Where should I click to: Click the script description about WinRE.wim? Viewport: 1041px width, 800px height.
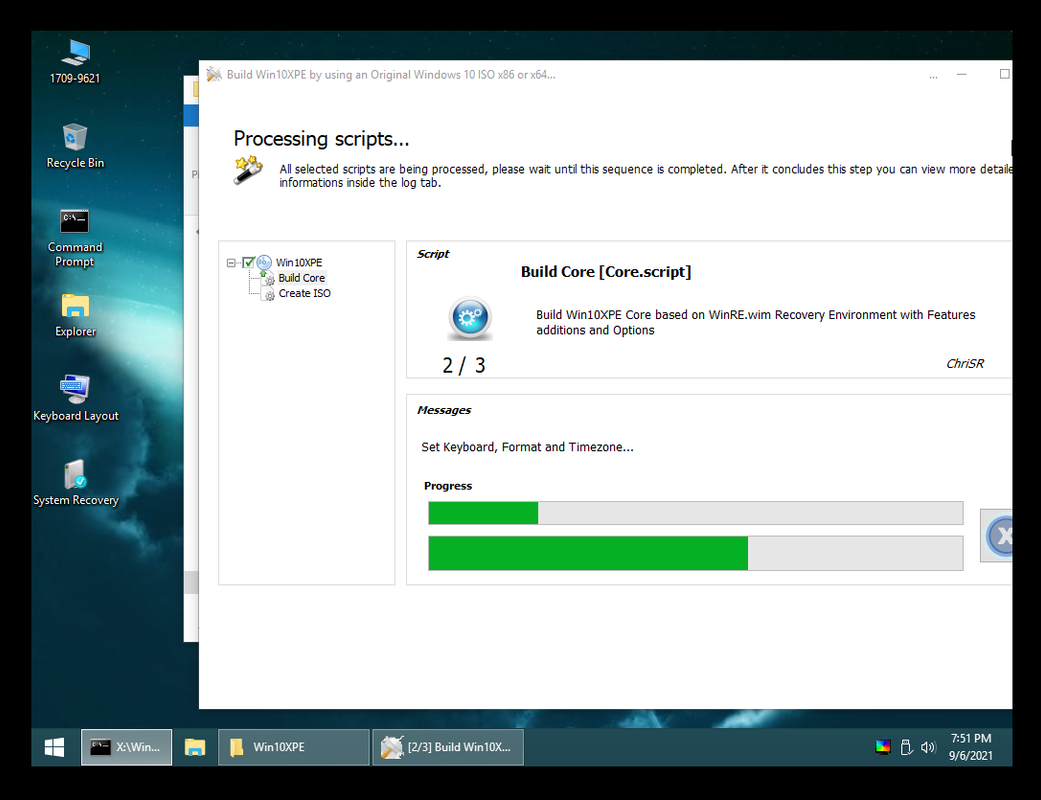756,323
